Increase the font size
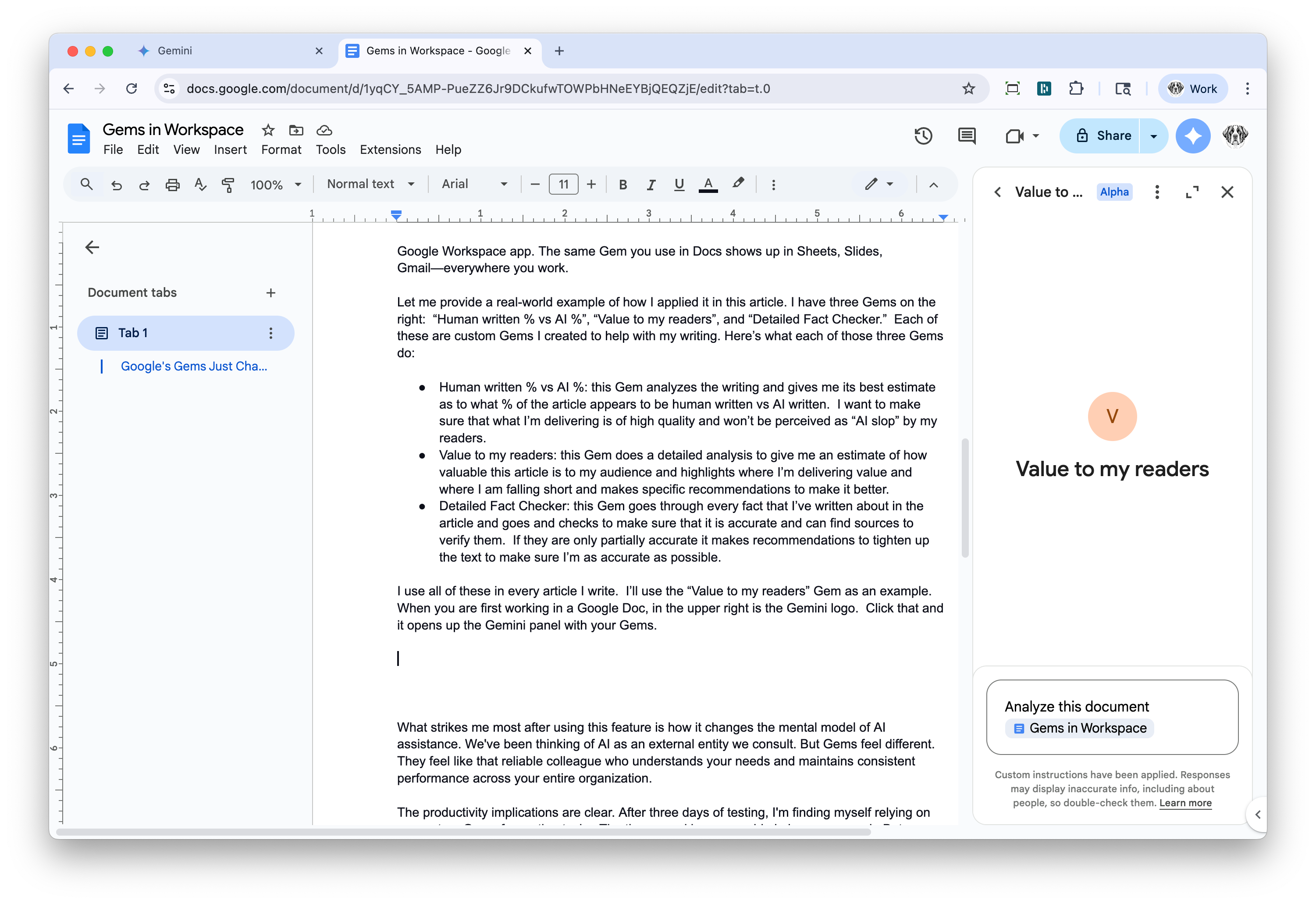1316x904 pixels. [591, 185]
